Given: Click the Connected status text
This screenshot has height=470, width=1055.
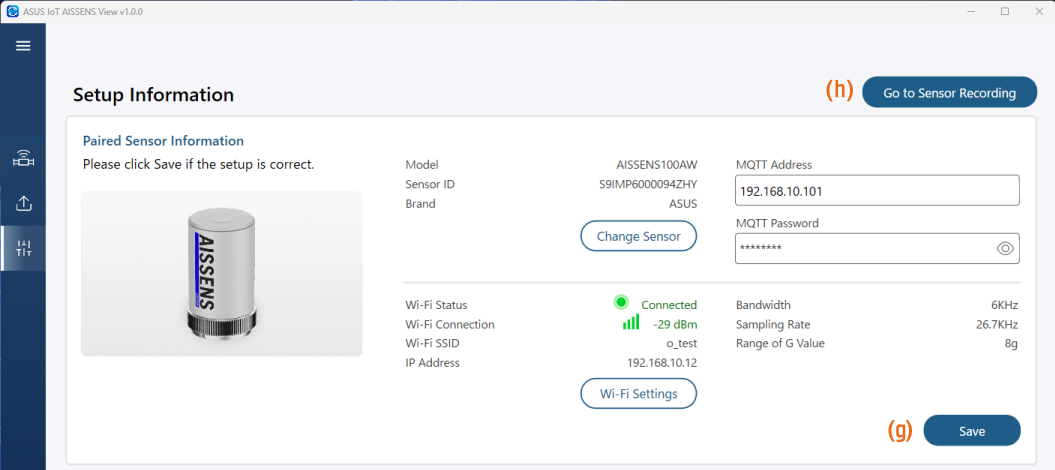Looking at the screenshot, I should (669, 305).
